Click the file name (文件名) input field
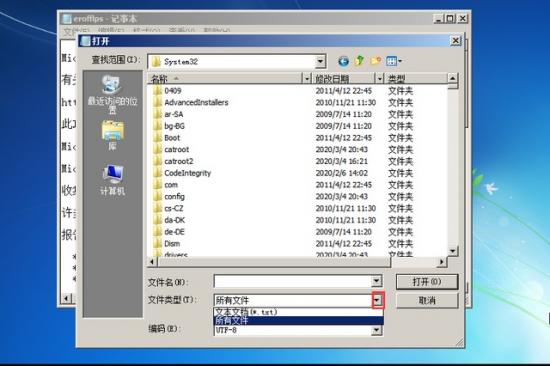Viewport: 550px width, 366px height. [293, 281]
